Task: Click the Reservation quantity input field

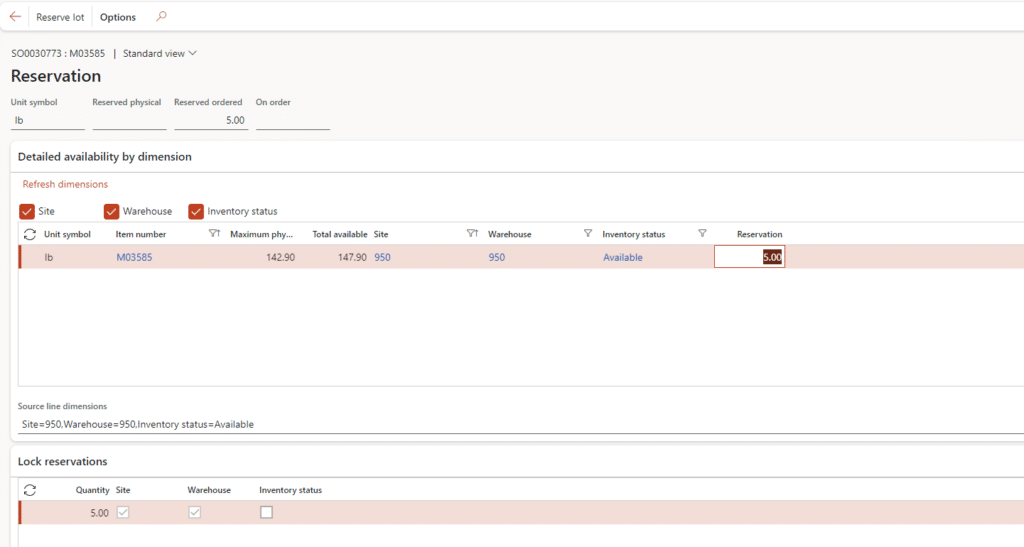Action: (x=749, y=257)
